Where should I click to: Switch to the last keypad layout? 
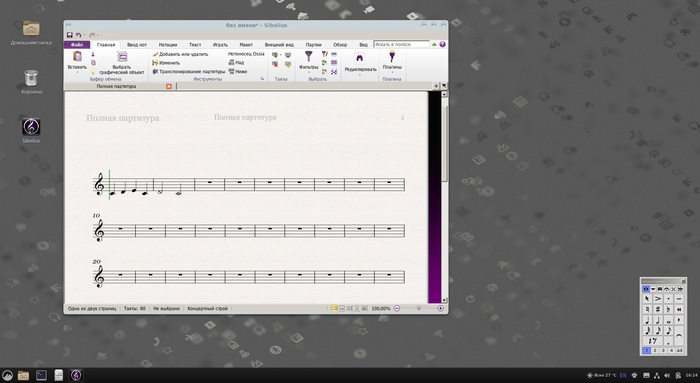click(x=680, y=289)
